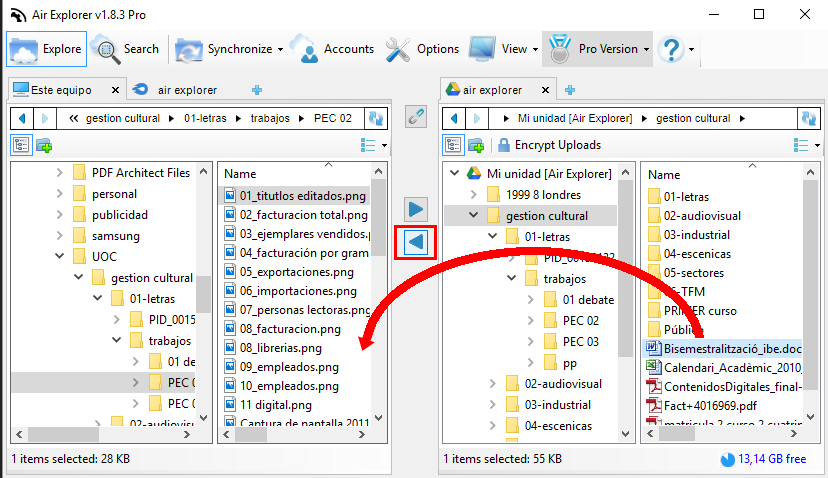The width and height of the screenshot is (828, 478).
Task: Select 02-audiovisual in right tree
Action: 563,384
